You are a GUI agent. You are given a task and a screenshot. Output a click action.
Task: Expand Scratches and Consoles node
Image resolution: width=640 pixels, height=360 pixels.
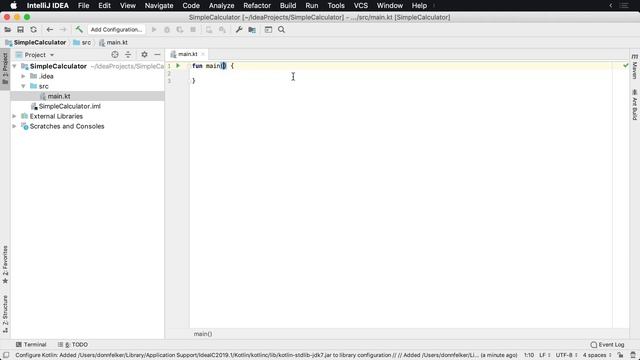pos(14,127)
